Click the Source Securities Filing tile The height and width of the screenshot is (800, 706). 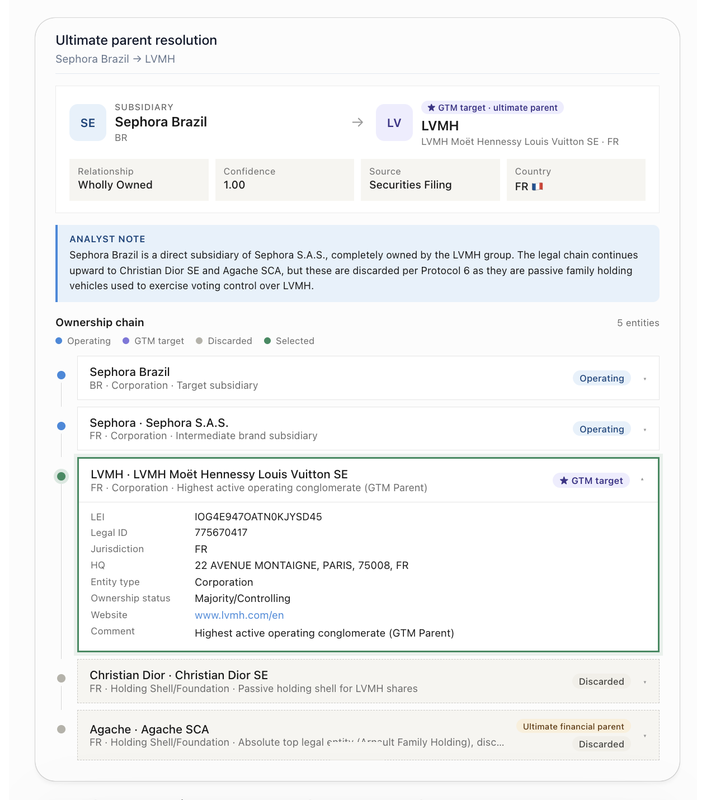(430, 180)
